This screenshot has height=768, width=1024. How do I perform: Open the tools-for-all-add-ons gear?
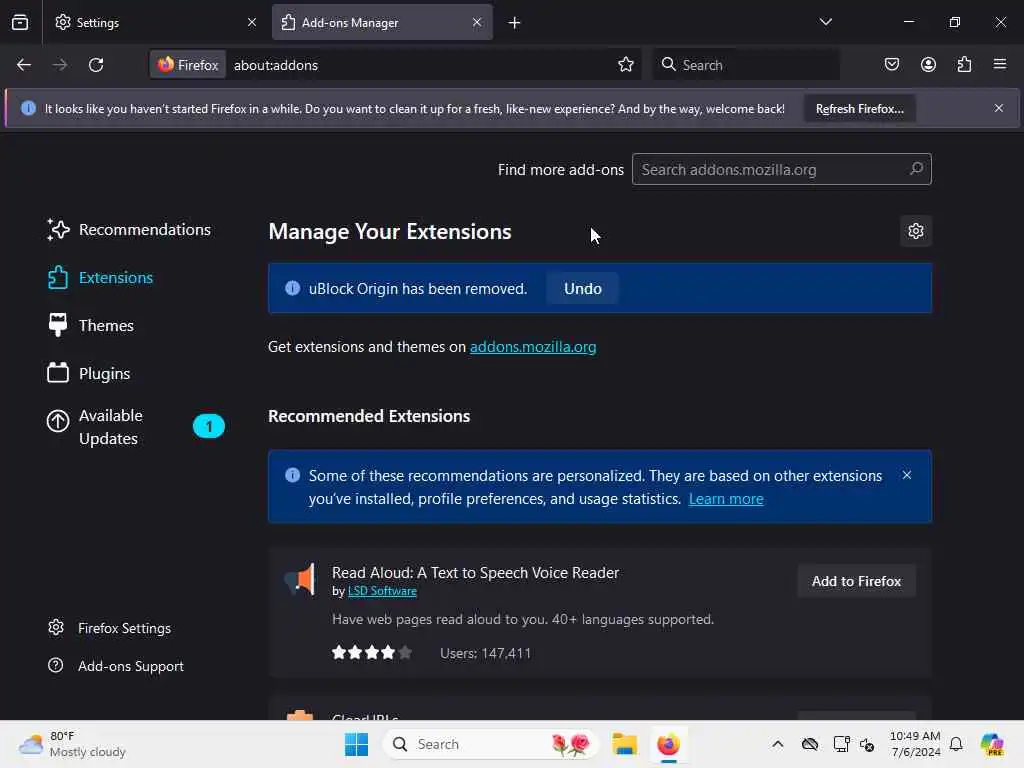pyautogui.click(x=916, y=231)
